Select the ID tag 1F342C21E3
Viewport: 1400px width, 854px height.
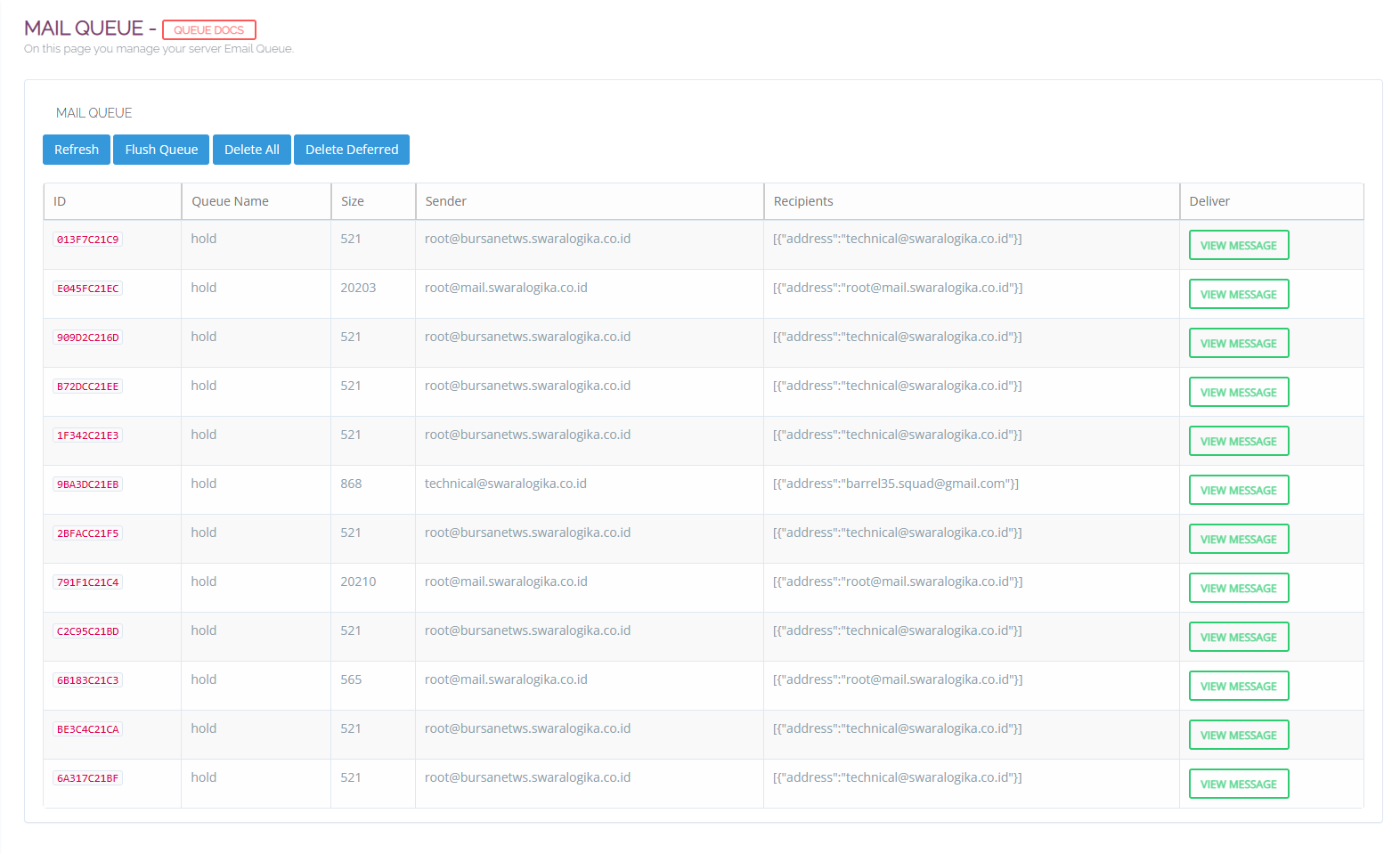click(x=87, y=435)
